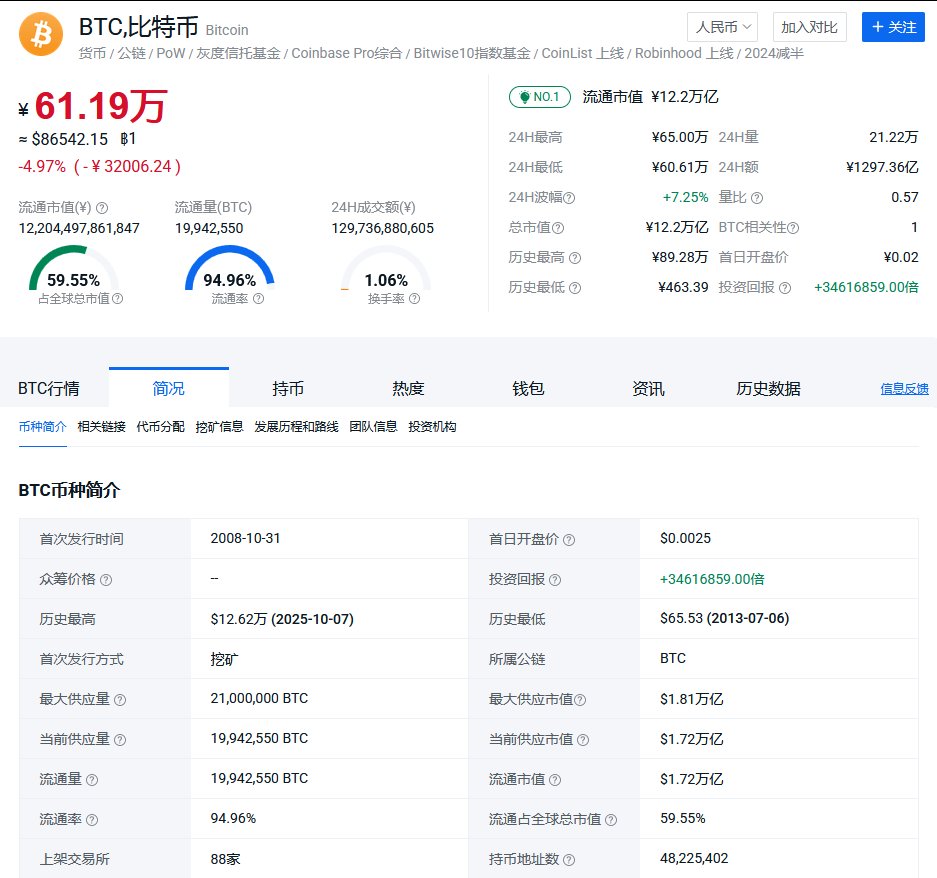Click help icon next to top 历史最低
This screenshot has width=937, height=878.
pyautogui.click(x=575, y=288)
